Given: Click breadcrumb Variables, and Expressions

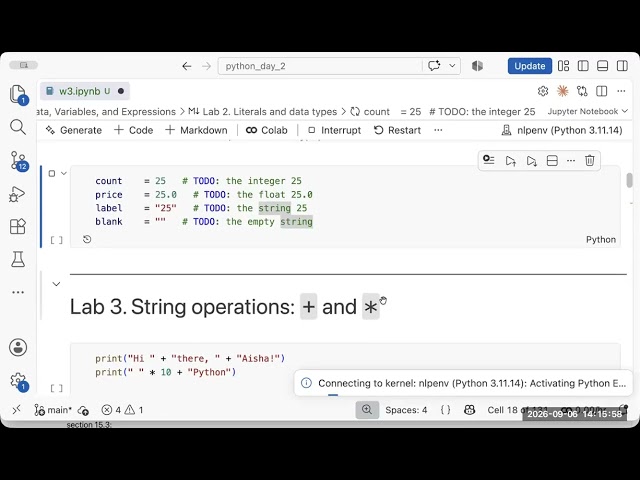Looking at the screenshot, I should point(115,111).
